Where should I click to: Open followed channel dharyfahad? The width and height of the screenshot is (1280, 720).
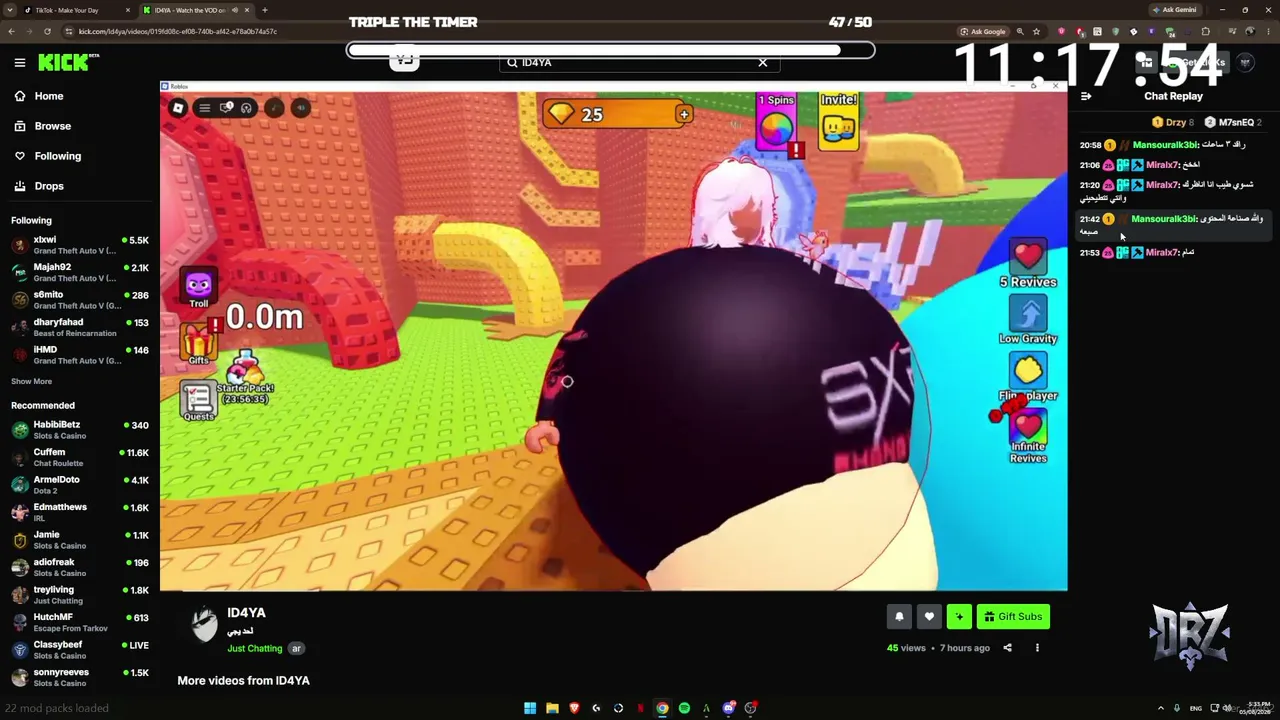tap(80, 327)
